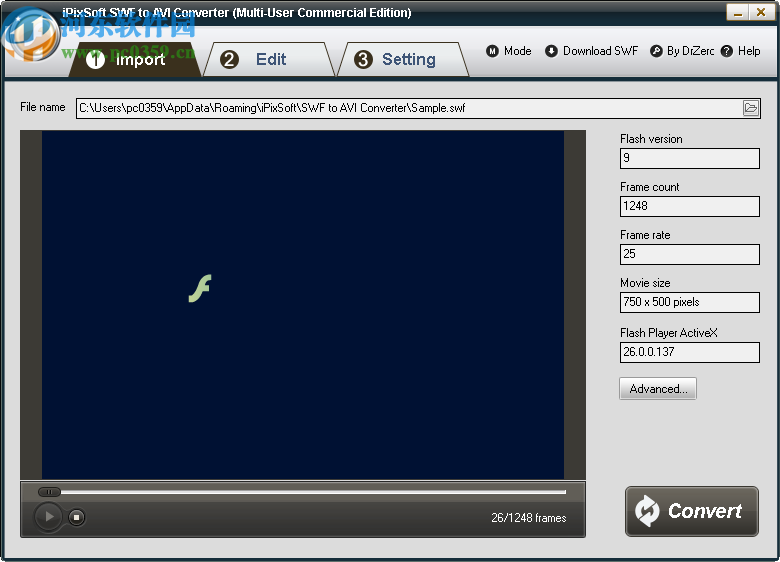Image resolution: width=780 pixels, height=562 pixels.
Task: Open the By DzZerc key icon
Action: pos(656,51)
